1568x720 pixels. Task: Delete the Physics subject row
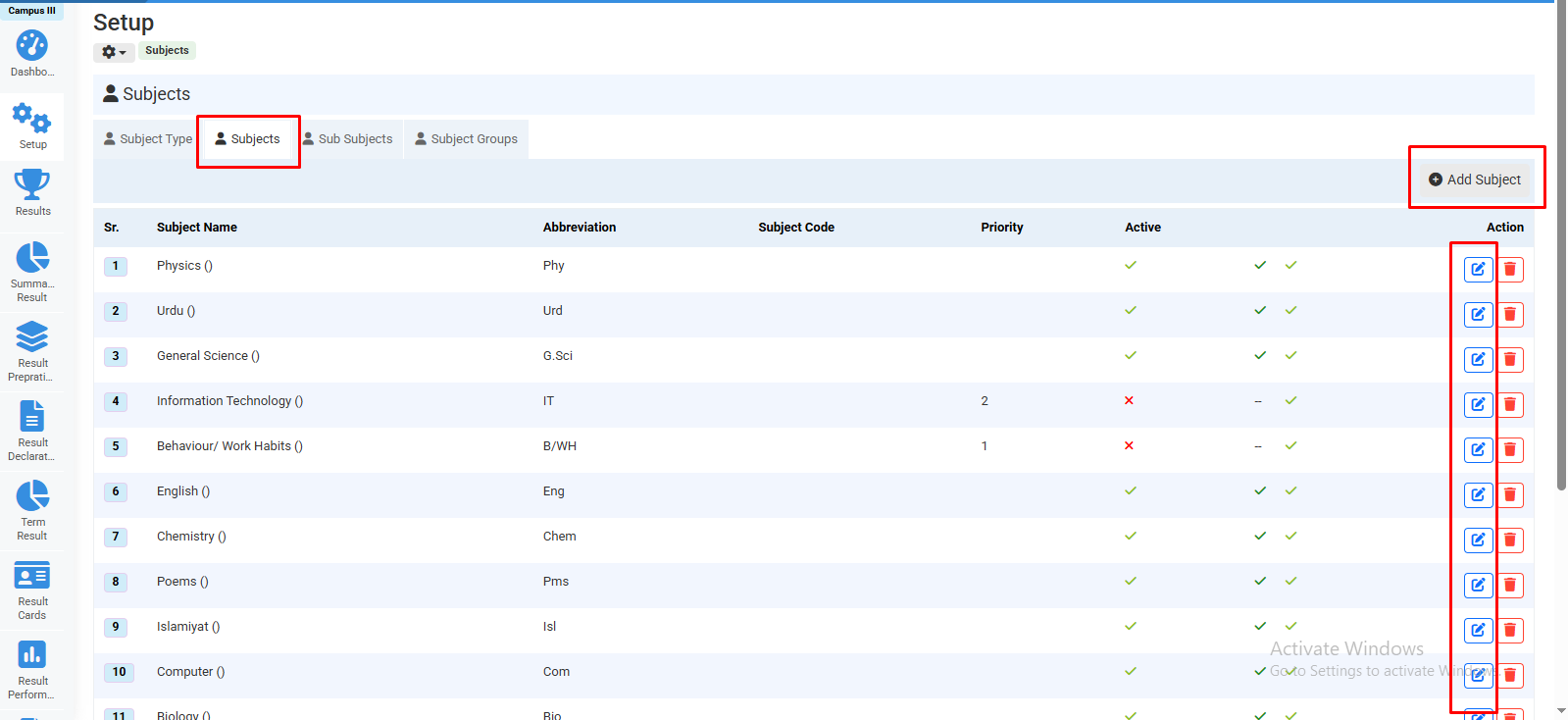[1510, 269]
